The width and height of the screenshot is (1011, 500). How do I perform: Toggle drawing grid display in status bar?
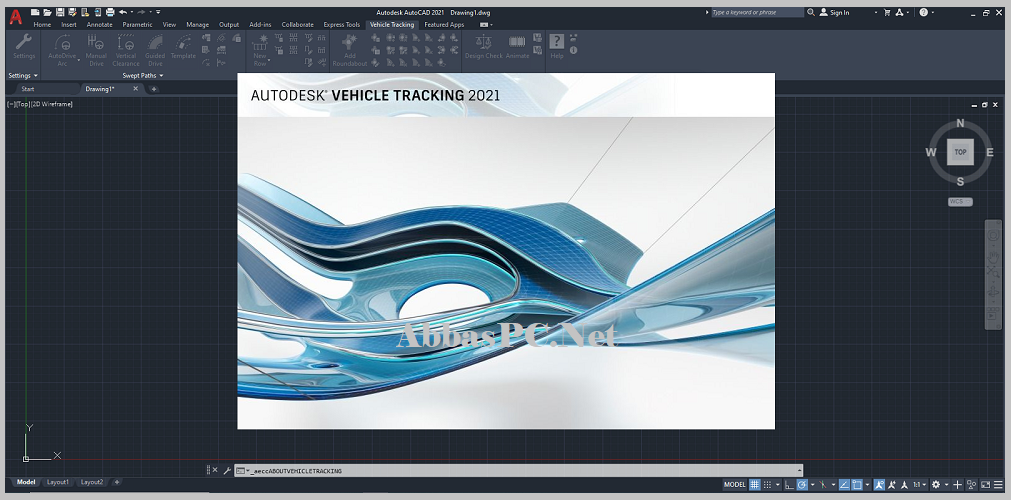pyautogui.click(x=754, y=485)
